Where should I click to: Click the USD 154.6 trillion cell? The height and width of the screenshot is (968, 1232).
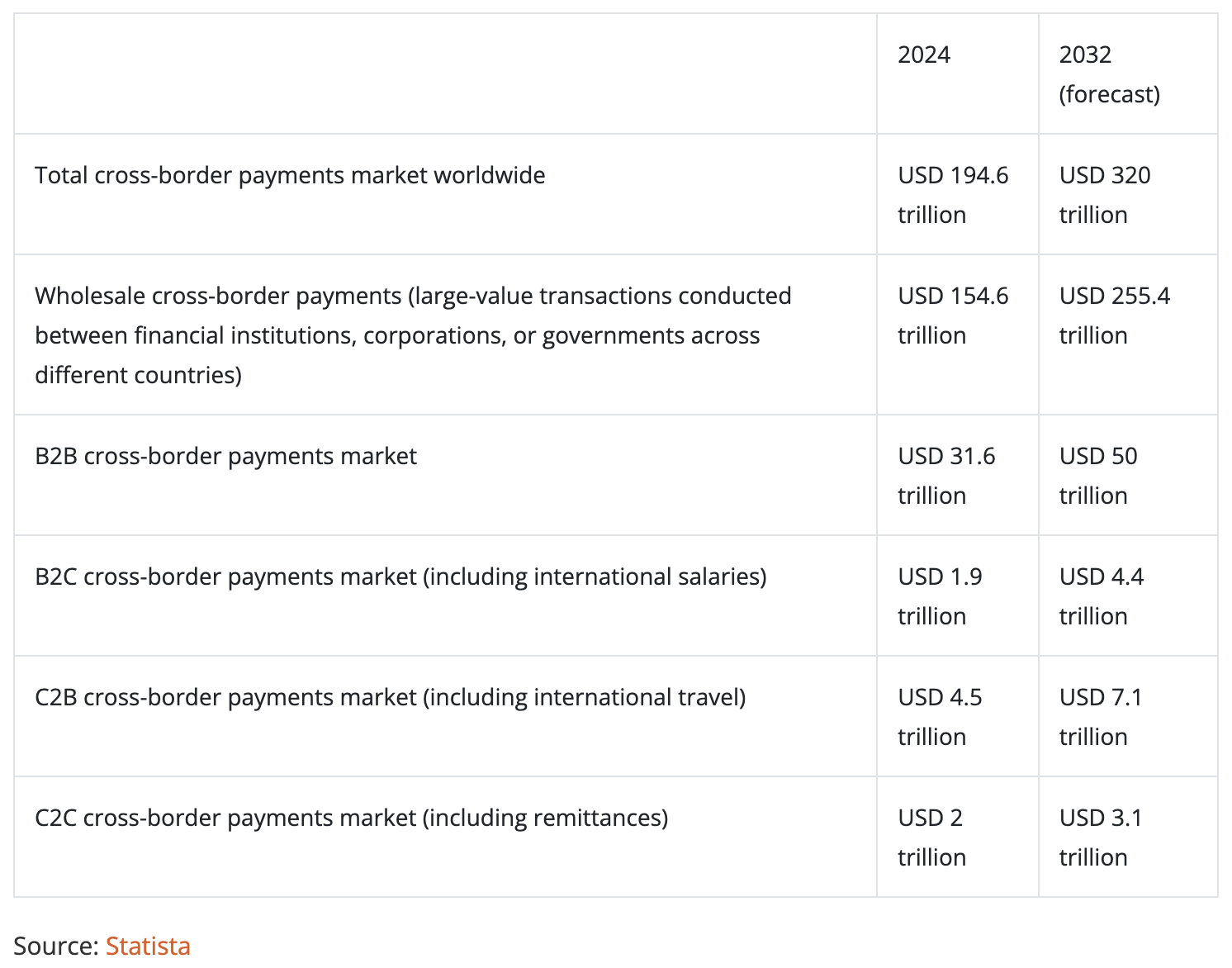click(x=953, y=316)
